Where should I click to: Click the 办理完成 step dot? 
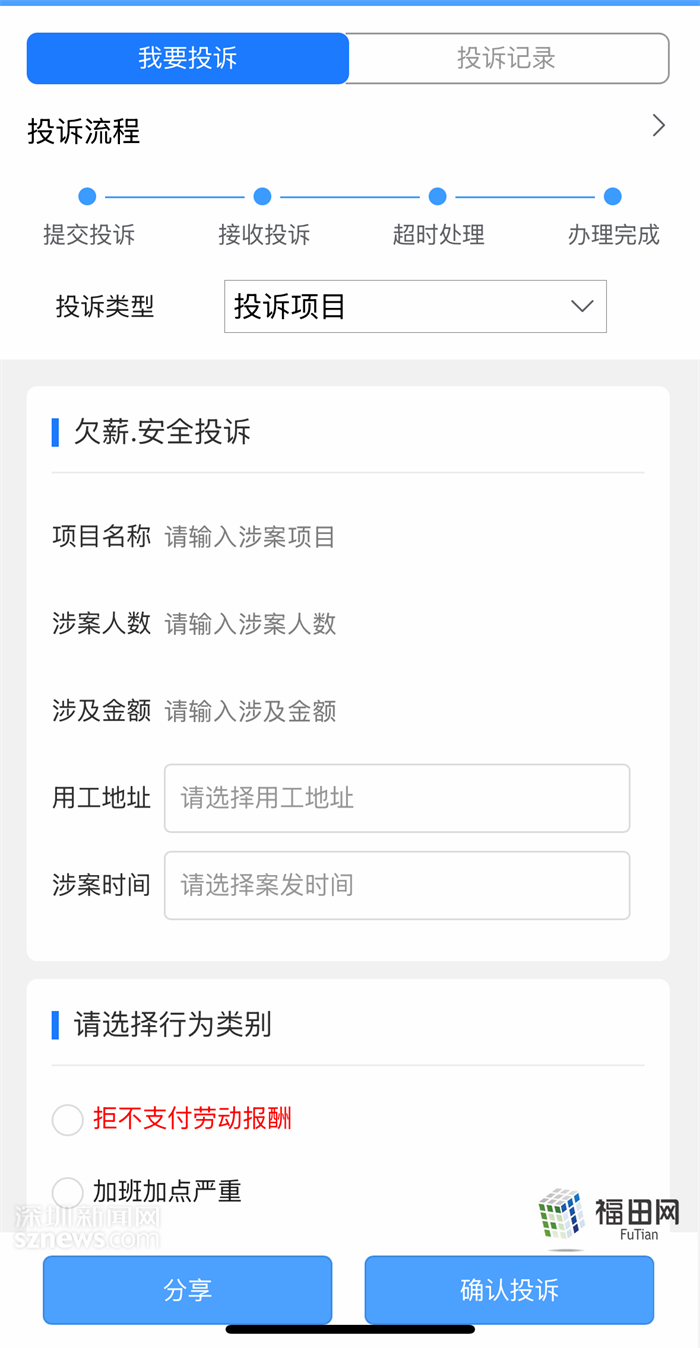613,196
